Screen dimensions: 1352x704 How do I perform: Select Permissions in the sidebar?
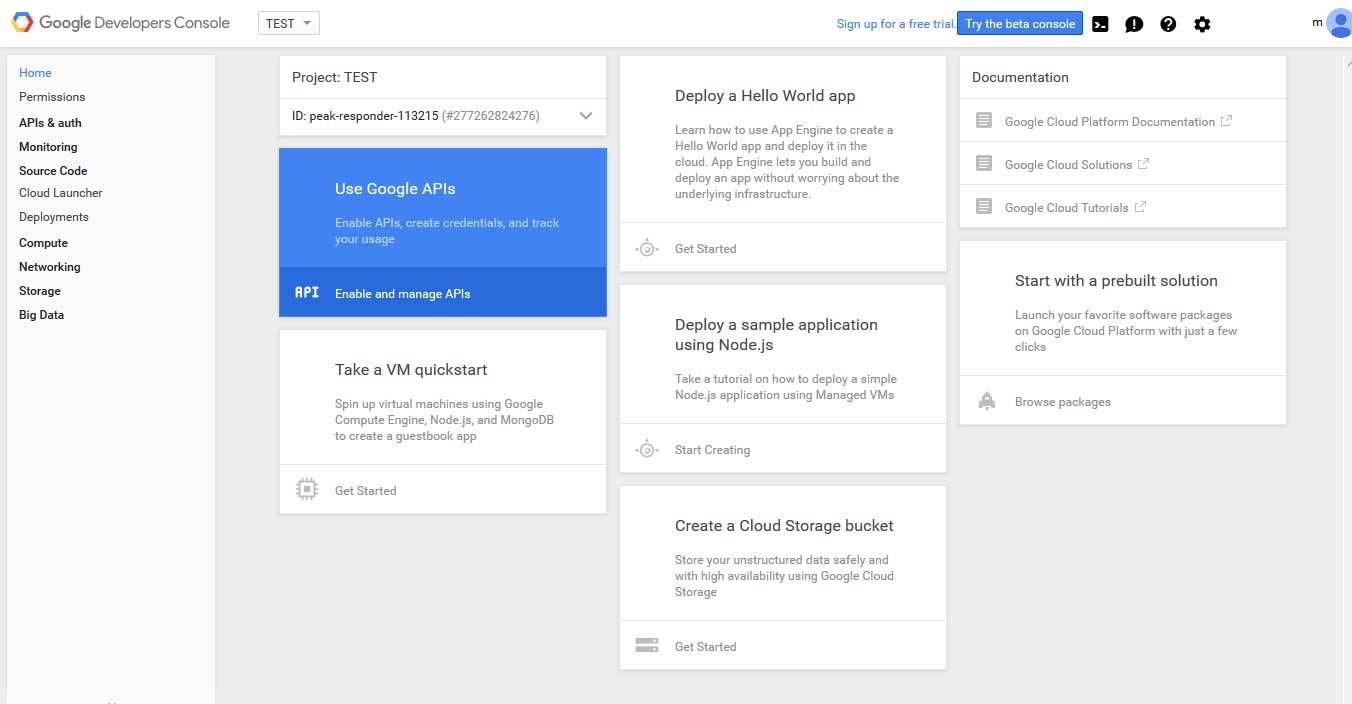click(52, 97)
